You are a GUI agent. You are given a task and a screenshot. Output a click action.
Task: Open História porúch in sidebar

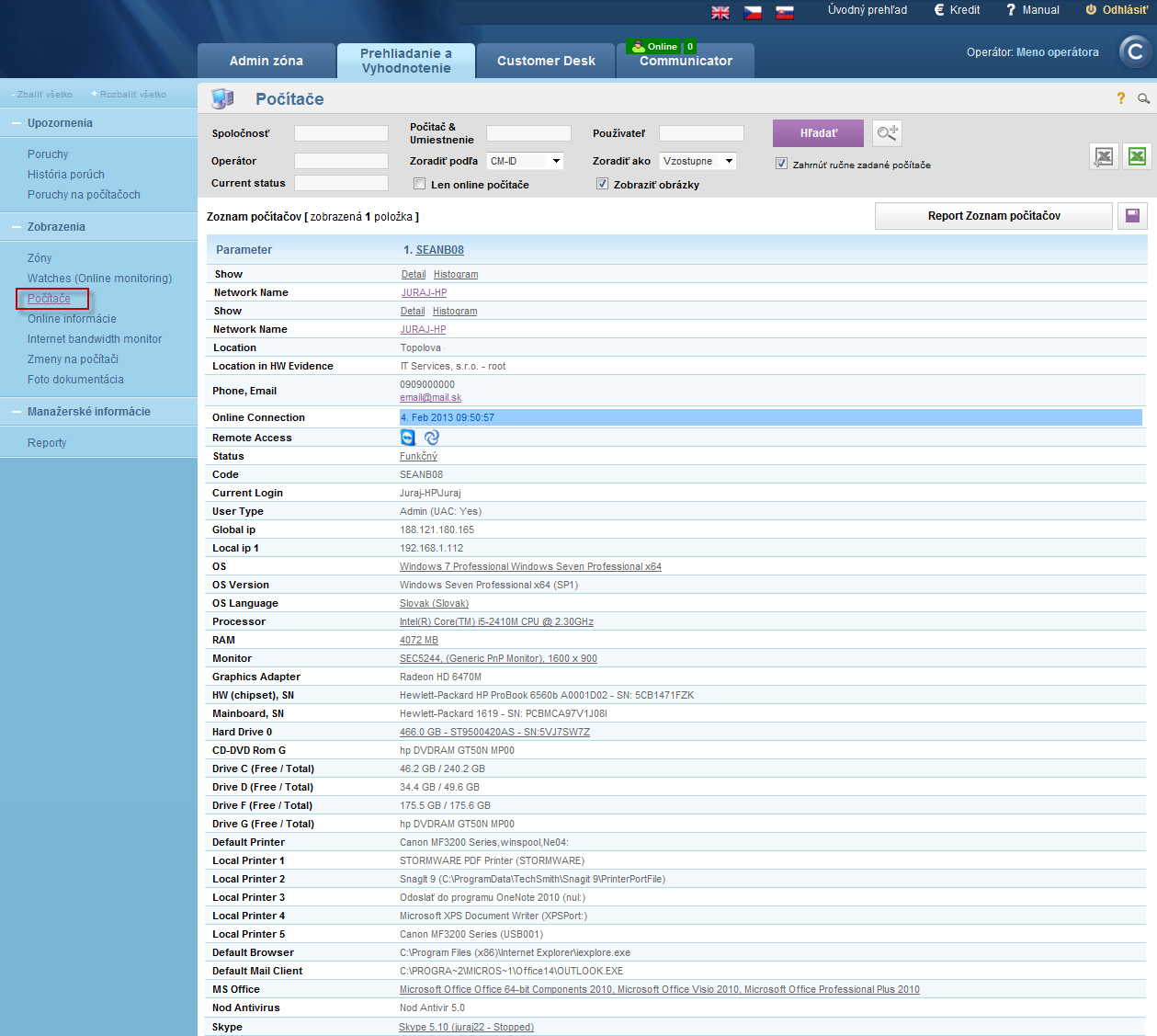66,175
